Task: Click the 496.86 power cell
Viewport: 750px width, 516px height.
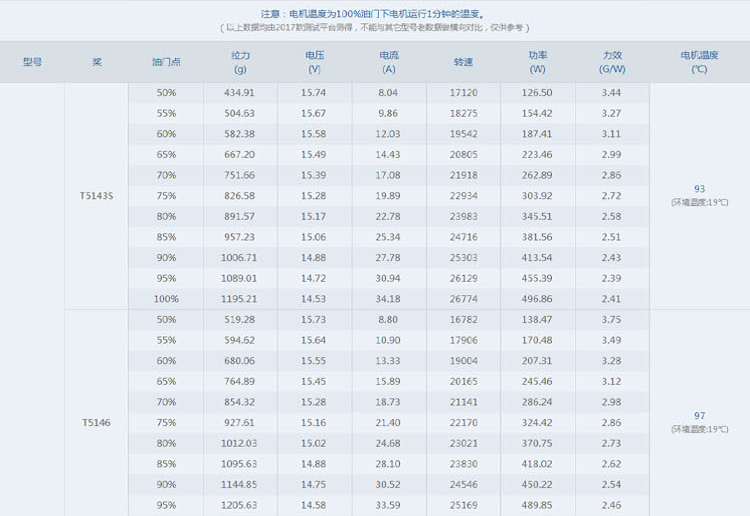Action: [537, 298]
